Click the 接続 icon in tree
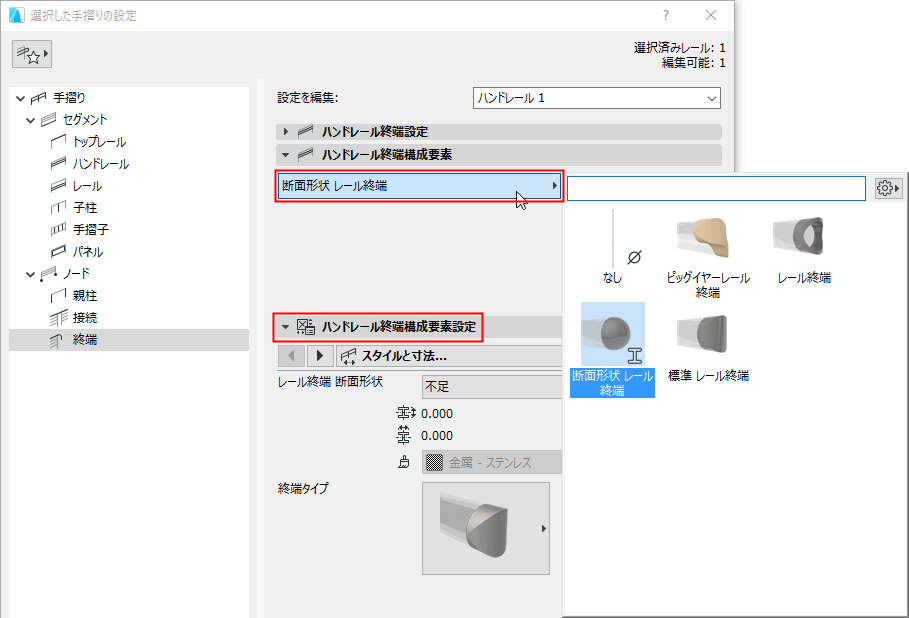Screen dimensions: 909x618 [x=59, y=318]
